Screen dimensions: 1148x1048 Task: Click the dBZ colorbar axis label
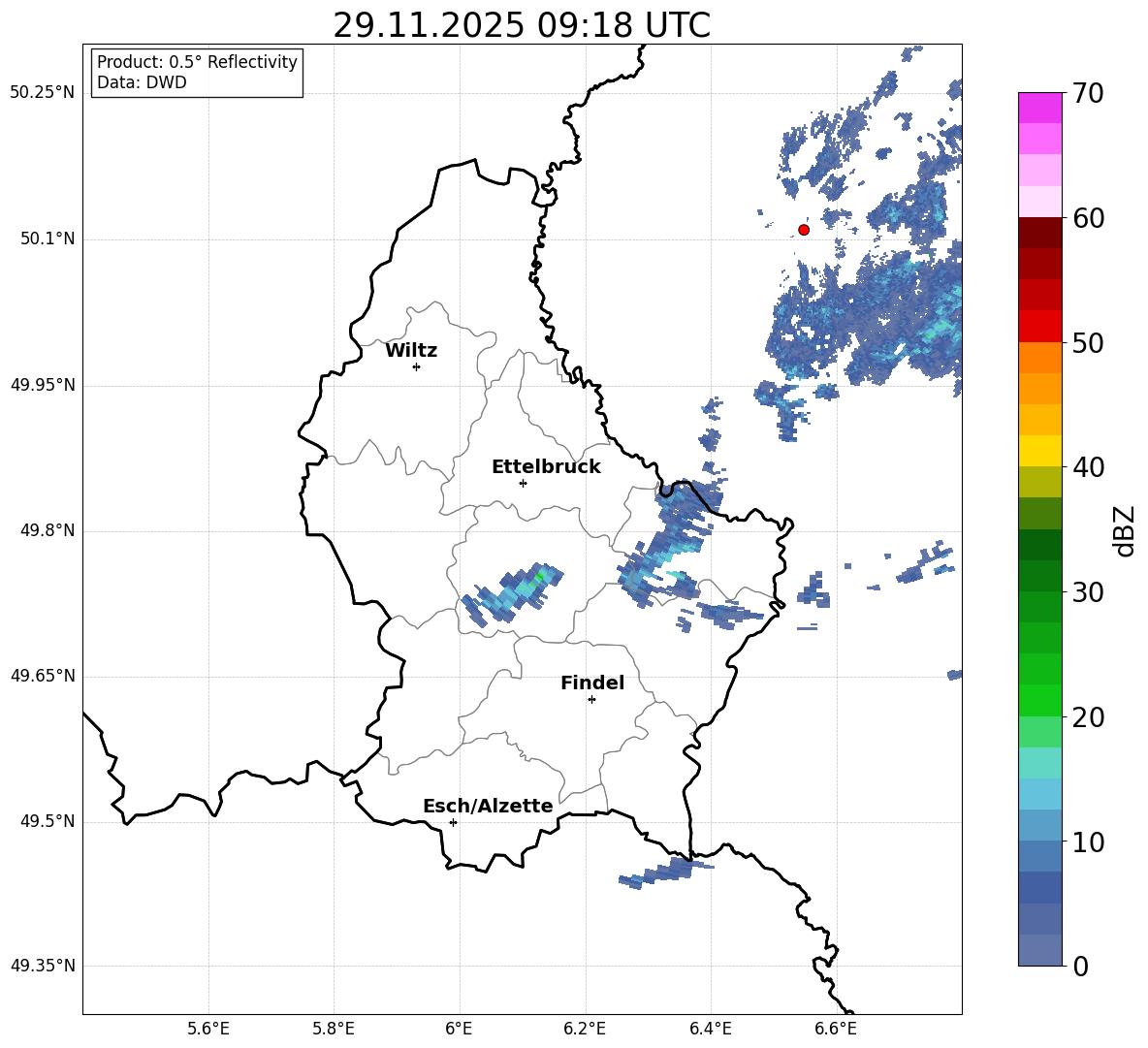click(1124, 530)
